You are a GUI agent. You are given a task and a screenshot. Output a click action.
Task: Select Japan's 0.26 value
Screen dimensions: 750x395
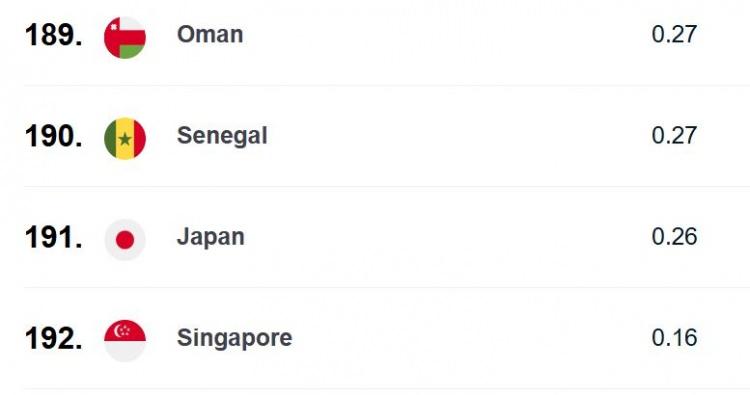[674, 237]
